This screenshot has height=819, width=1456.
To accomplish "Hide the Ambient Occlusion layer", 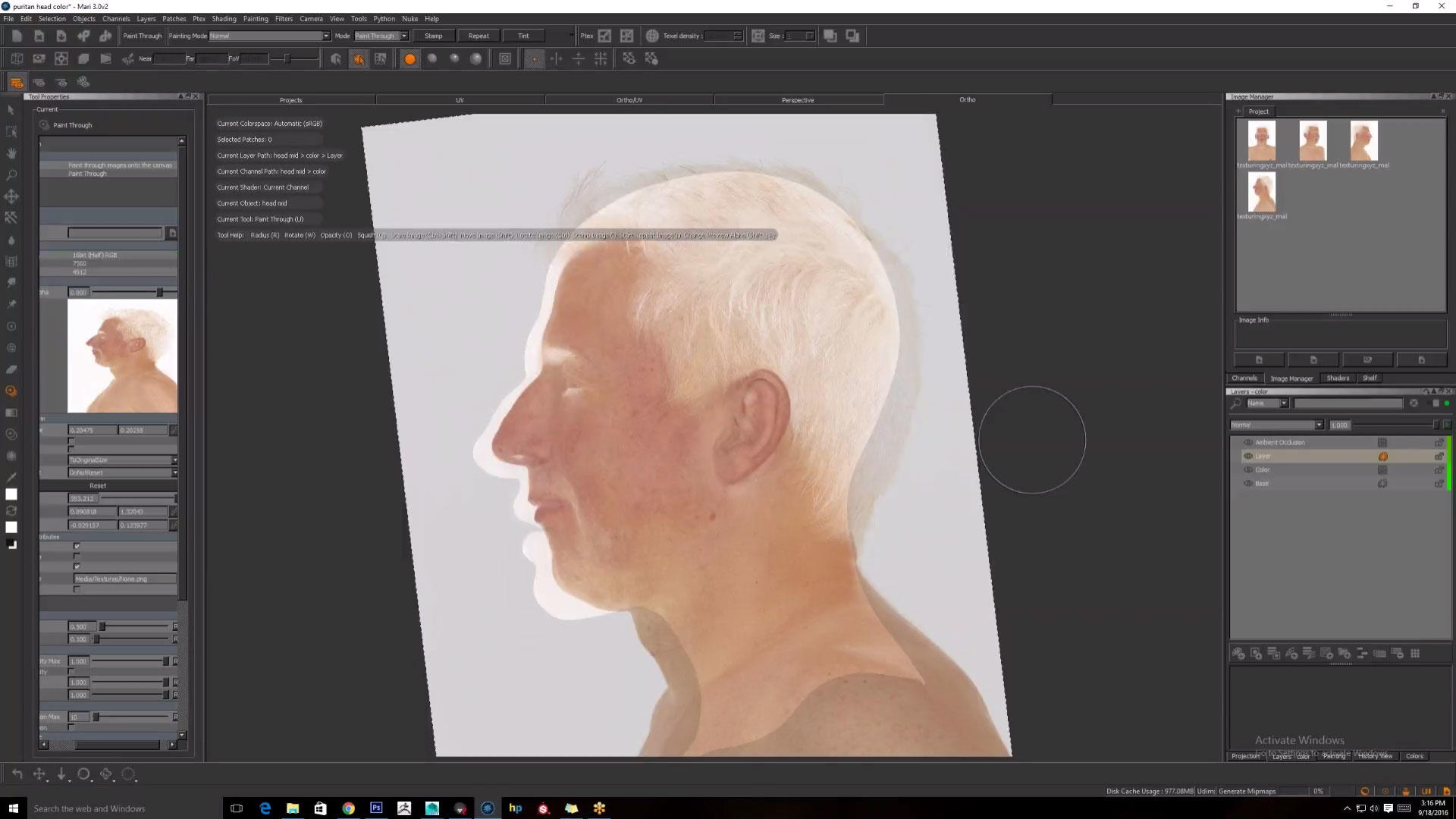I will pos(1248,443).
